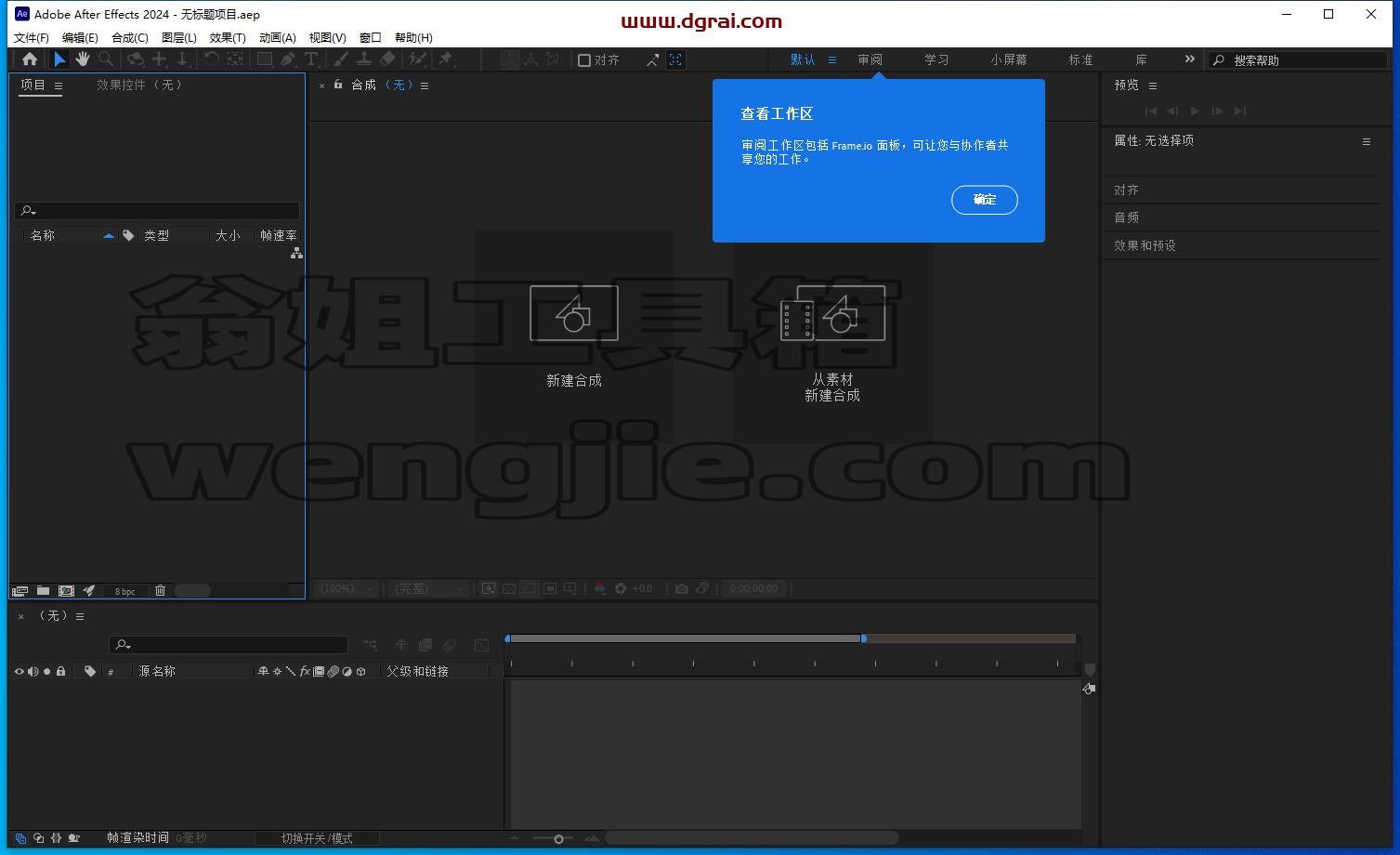Select the Rotation tool
The image size is (1400, 855).
click(212, 59)
